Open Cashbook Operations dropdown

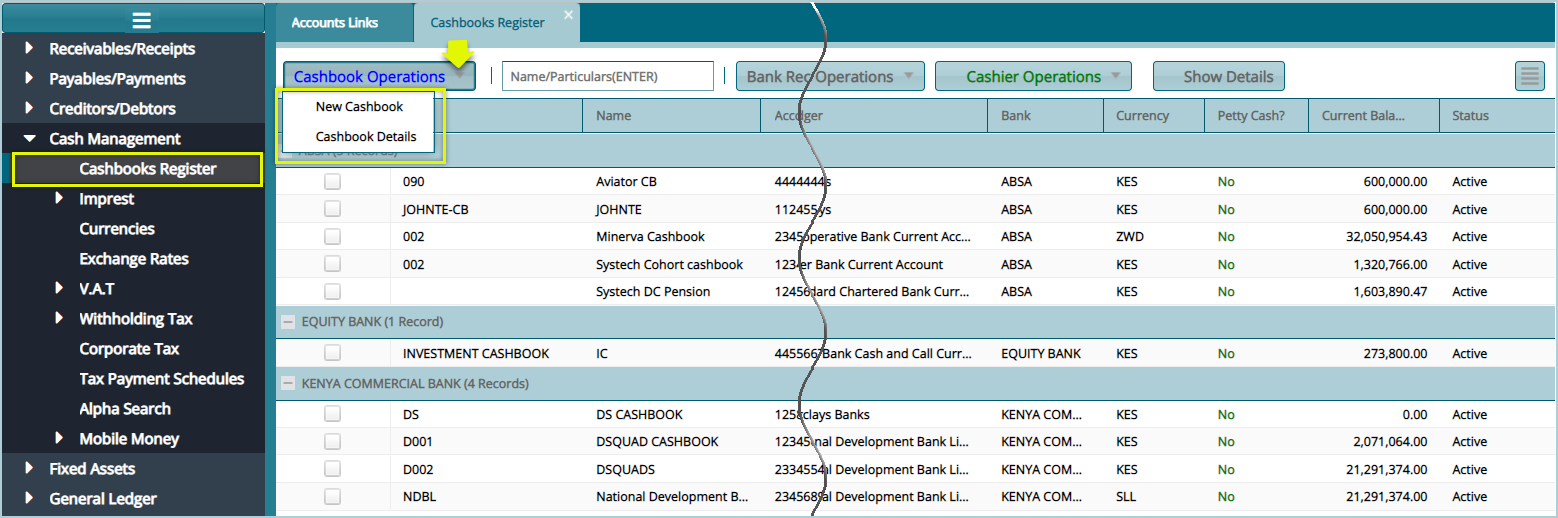[379, 76]
